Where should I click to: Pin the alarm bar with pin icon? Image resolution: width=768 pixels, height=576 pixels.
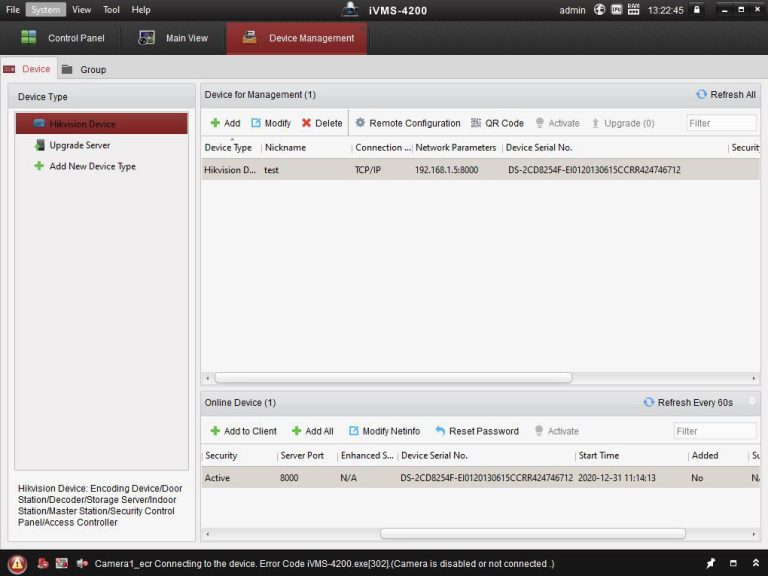[x=711, y=563]
